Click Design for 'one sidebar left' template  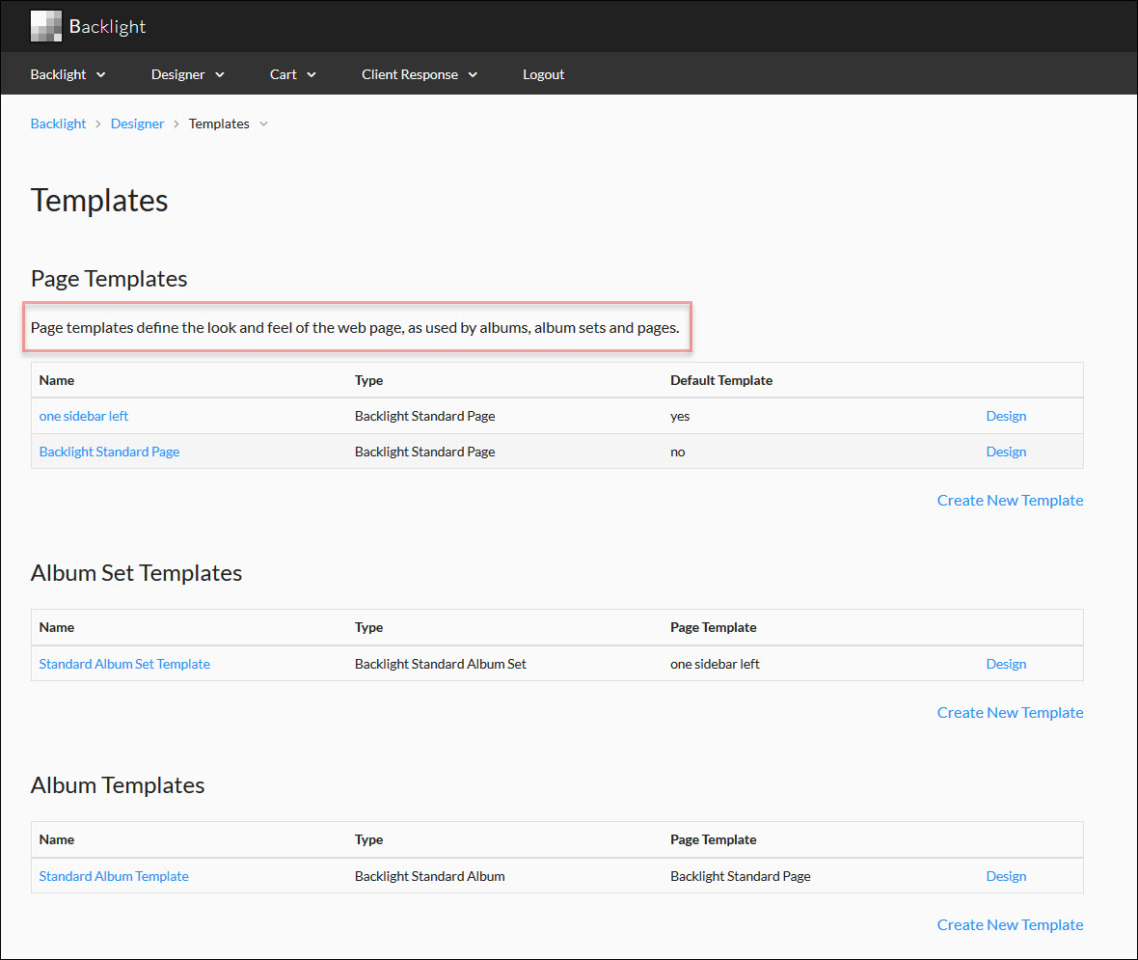(x=1006, y=416)
